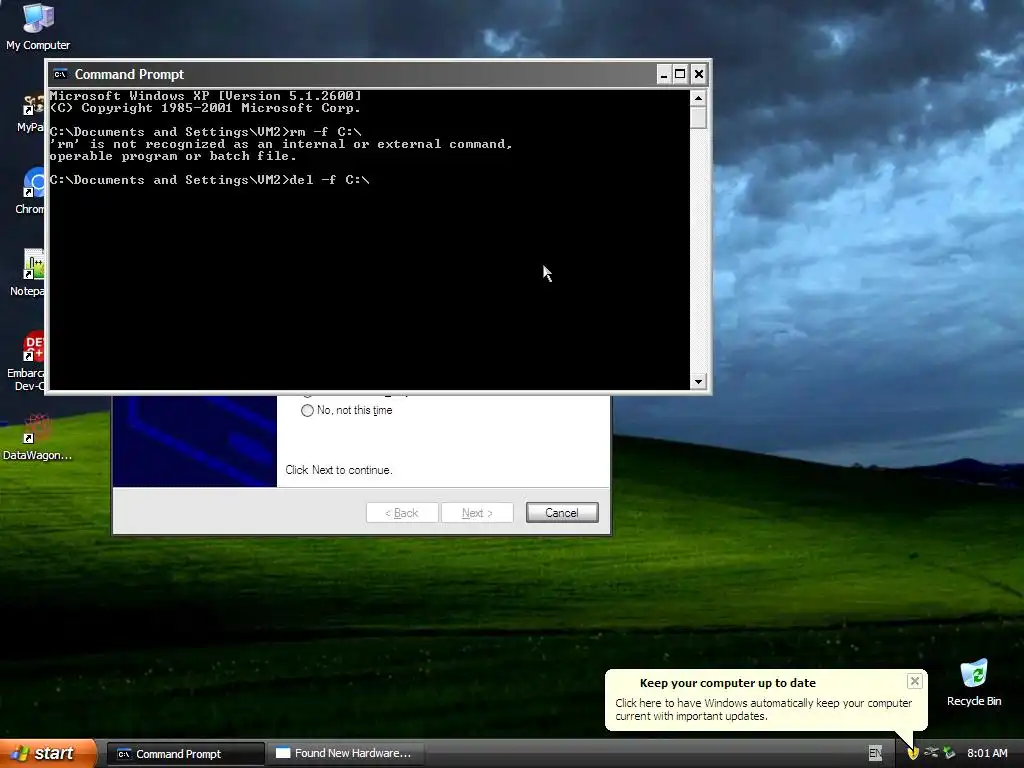Screen dimensions: 1024x768
Task: Open the Chrome desktop shortcut
Action: (x=33, y=191)
